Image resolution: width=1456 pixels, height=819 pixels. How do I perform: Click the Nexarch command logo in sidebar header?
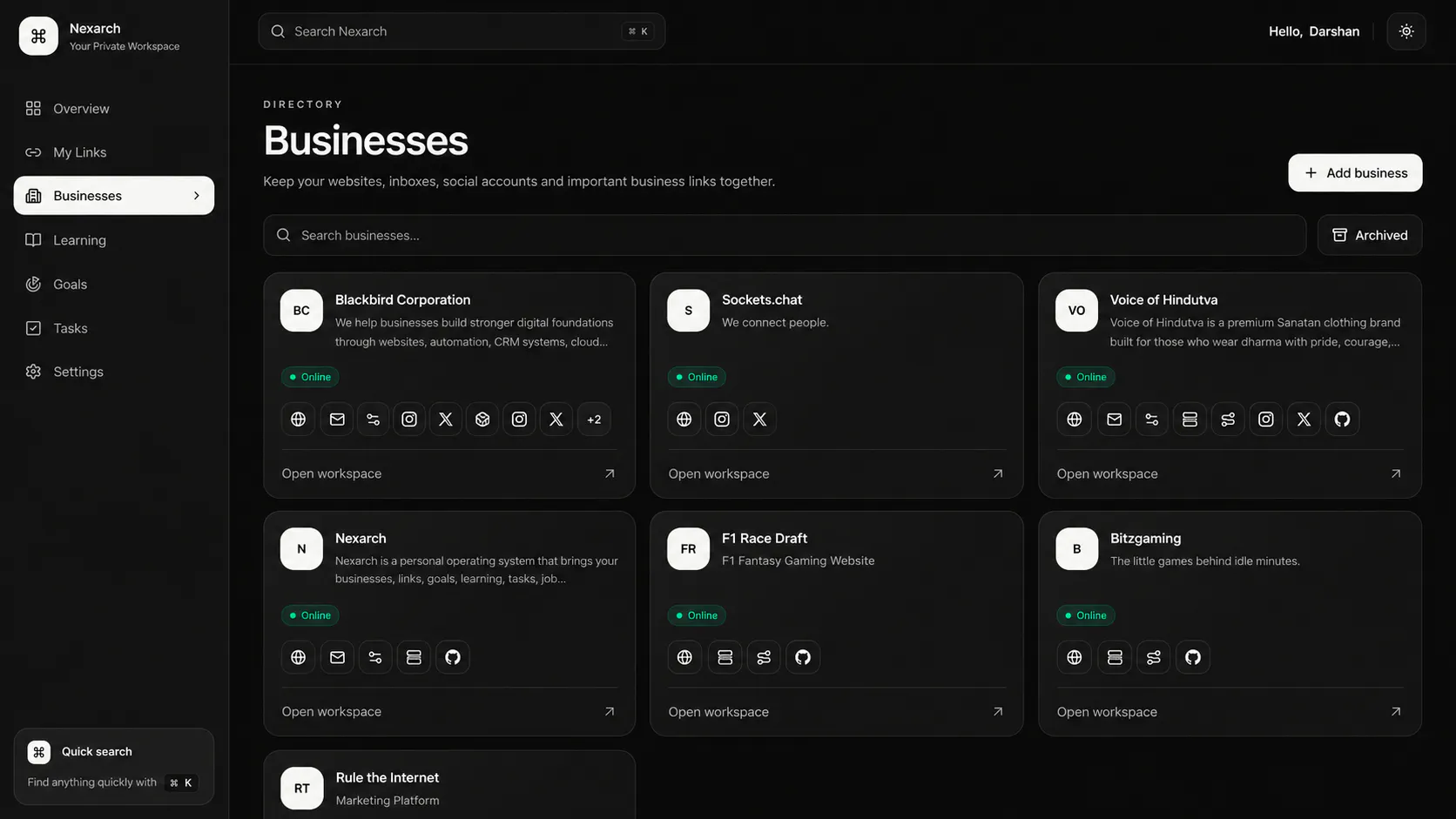click(38, 36)
